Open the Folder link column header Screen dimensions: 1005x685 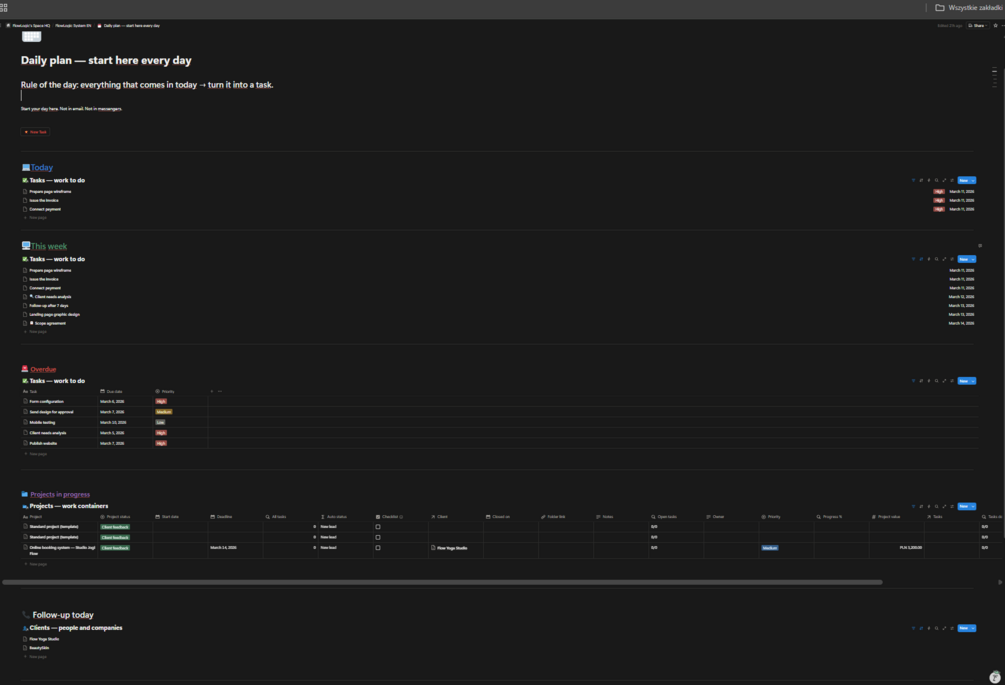tap(553, 517)
